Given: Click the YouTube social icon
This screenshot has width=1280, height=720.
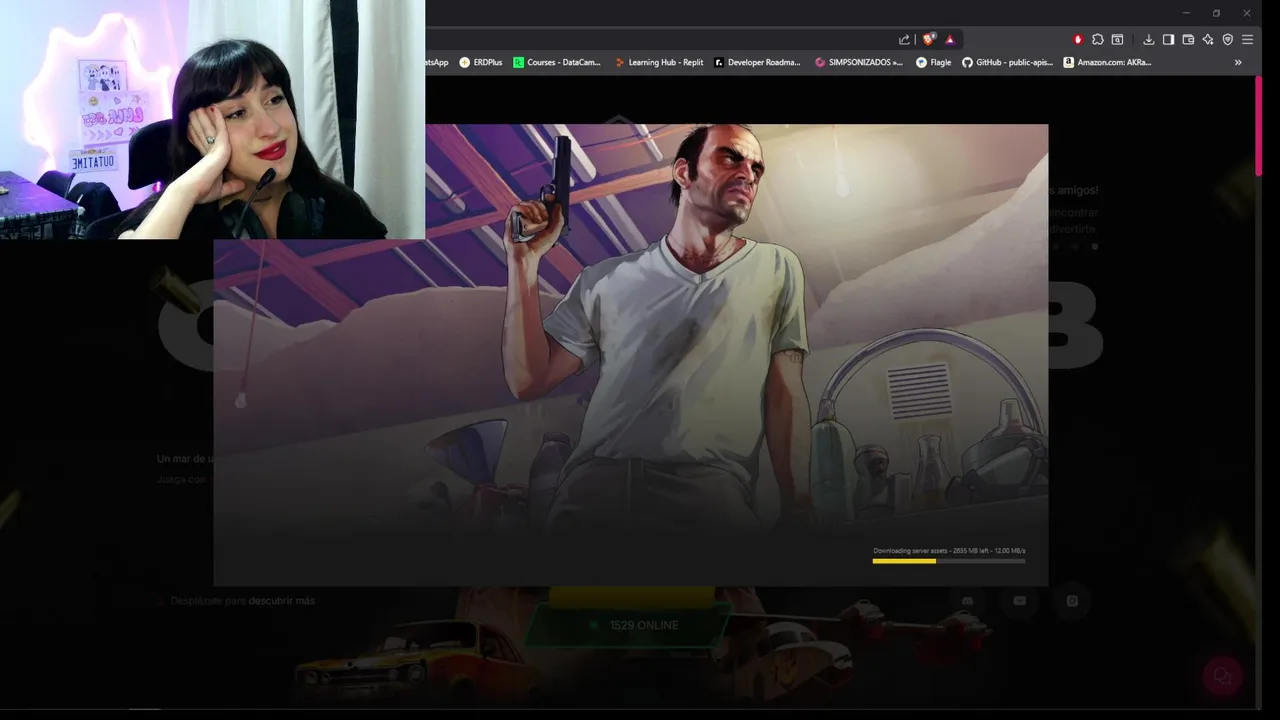Looking at the screenshot, I should pos(1019,601).
